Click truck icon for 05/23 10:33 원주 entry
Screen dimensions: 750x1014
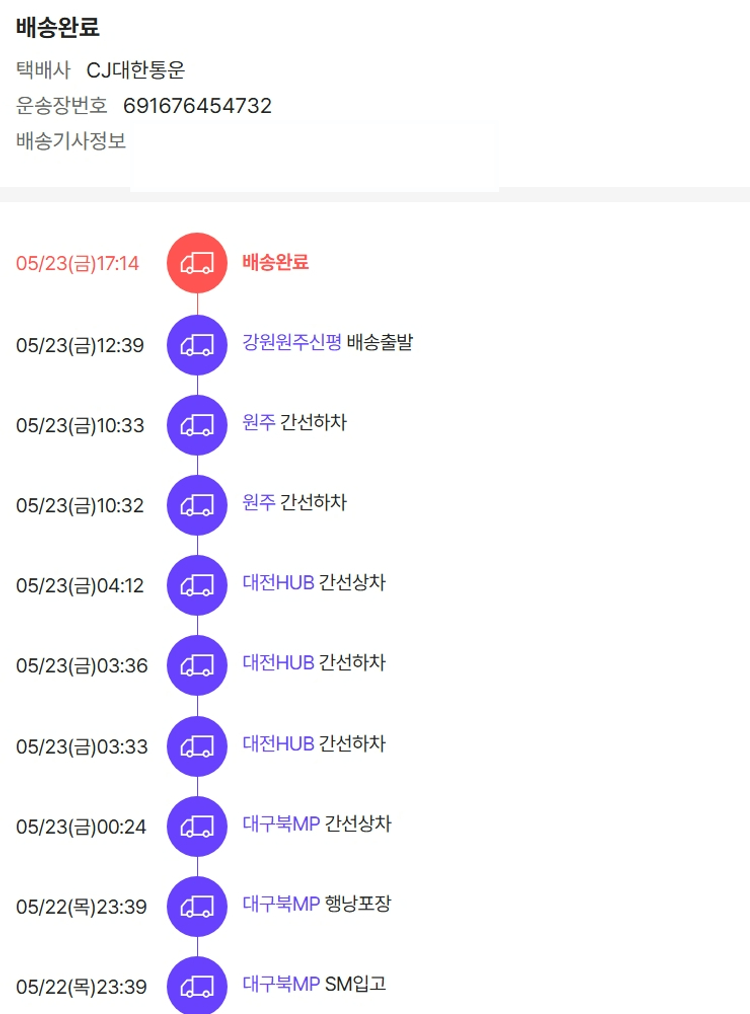coord(197,425)
